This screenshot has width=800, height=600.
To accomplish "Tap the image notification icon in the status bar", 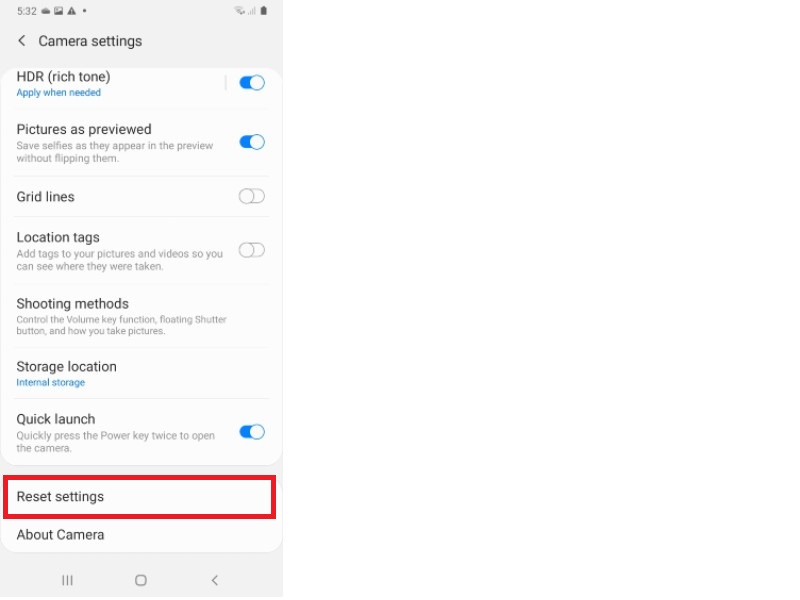I will click(x=59, y=11).
